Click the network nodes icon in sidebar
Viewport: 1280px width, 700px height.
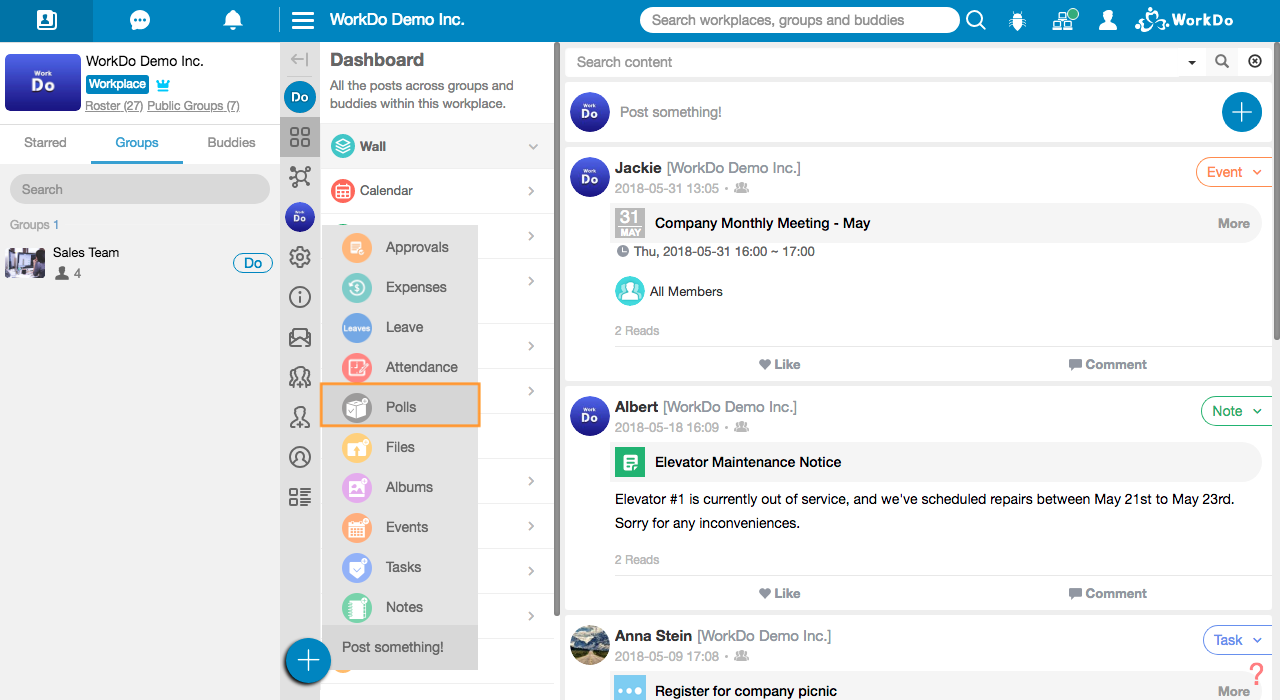300,177
